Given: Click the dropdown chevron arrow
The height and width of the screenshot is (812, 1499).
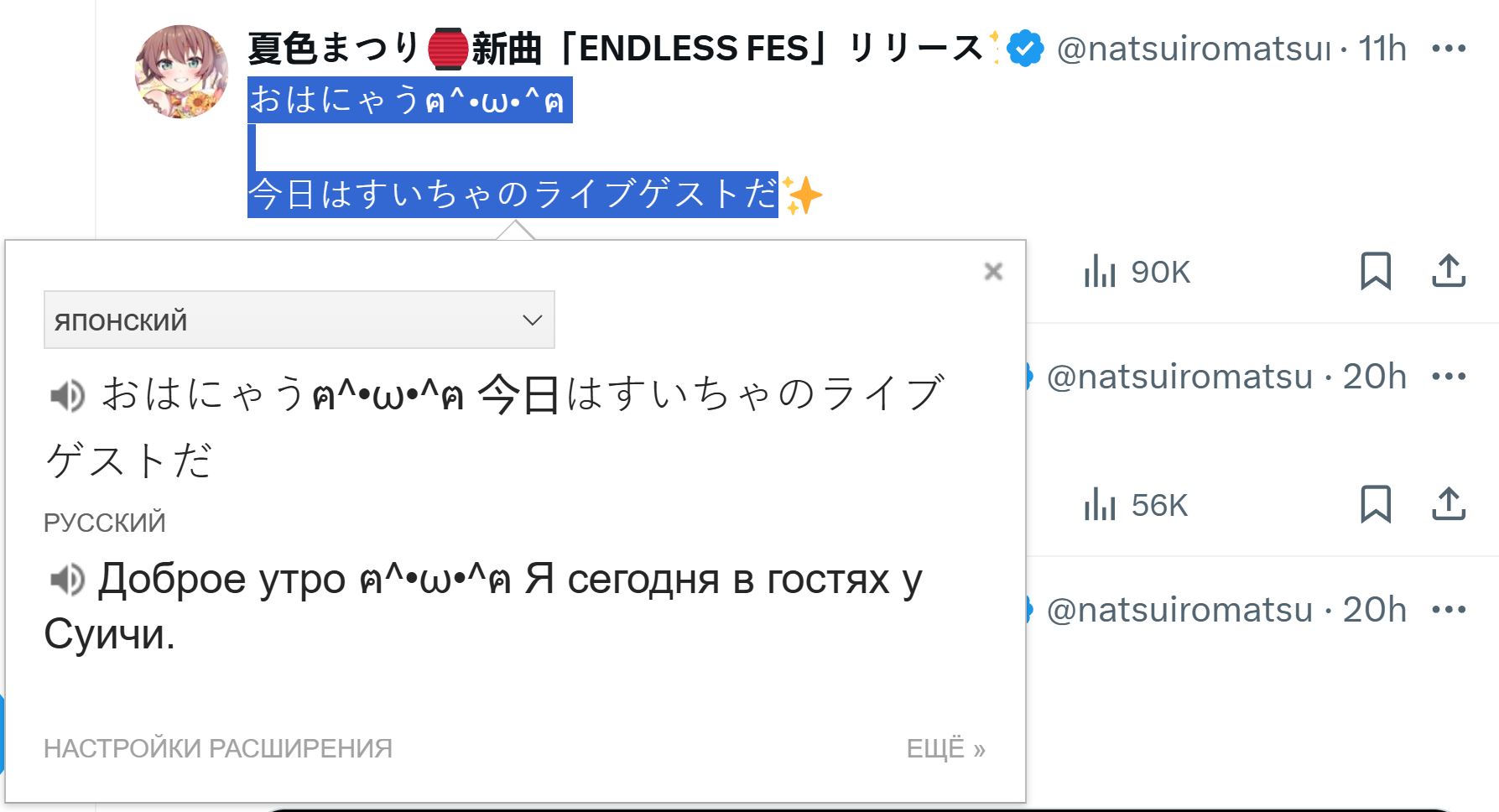Looking at the screenshot, I should point(532,320).
